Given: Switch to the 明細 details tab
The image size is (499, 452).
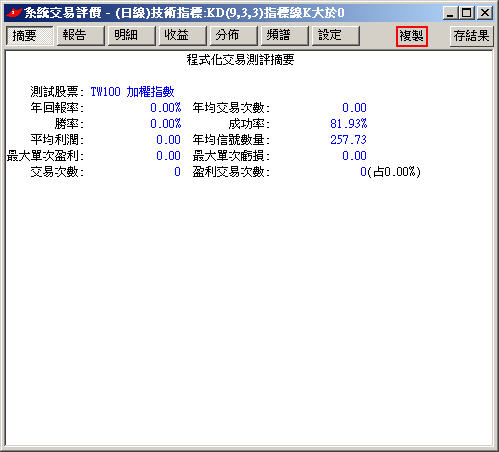Looking at the screenshot, I should pos(131,35).
